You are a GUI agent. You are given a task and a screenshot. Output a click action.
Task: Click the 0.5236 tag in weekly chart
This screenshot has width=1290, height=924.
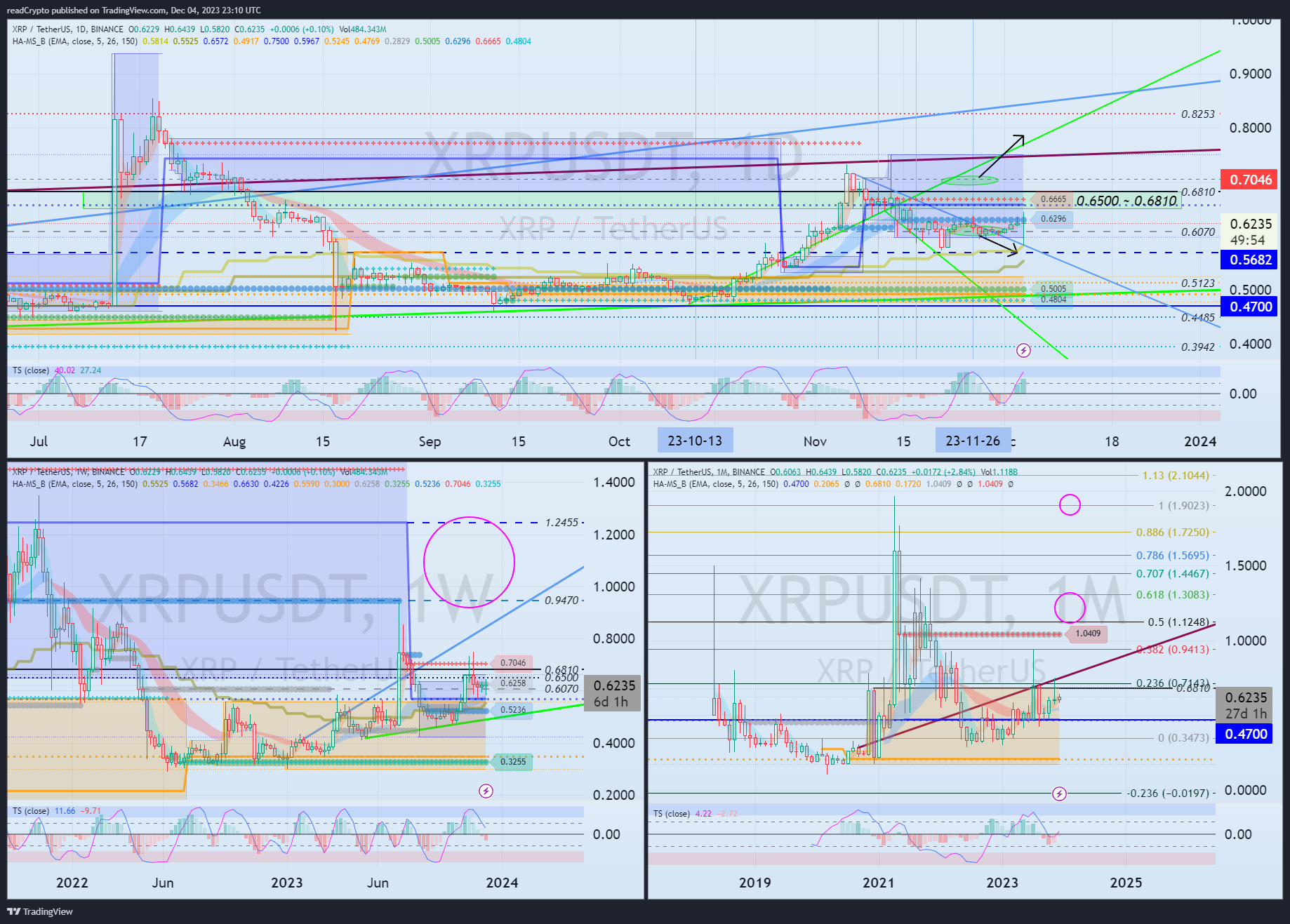(x=512, y=710)
